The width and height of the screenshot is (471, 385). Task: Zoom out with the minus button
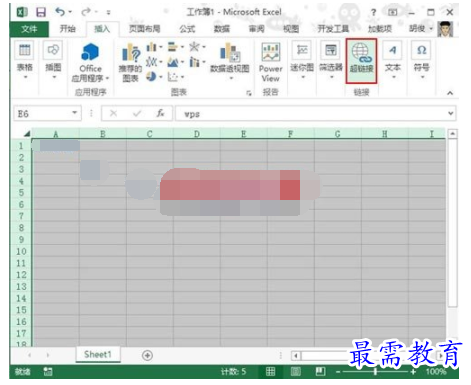pyautogui.click(x=338, y=372)
